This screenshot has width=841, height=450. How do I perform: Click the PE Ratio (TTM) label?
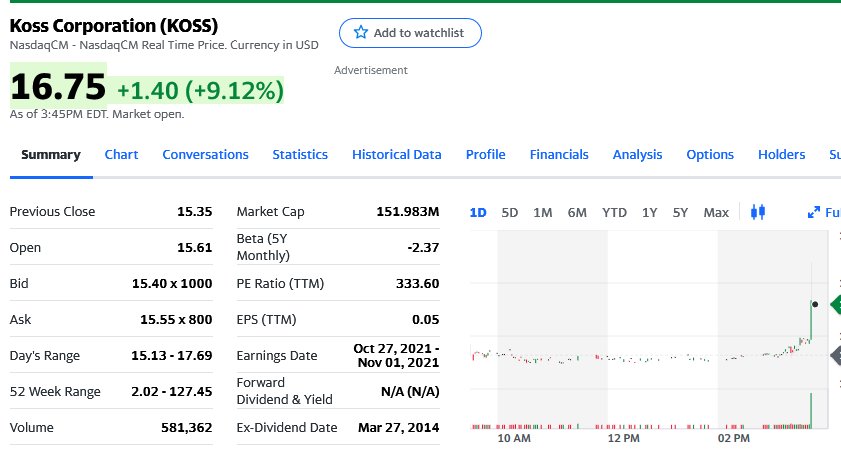point(280,283)
